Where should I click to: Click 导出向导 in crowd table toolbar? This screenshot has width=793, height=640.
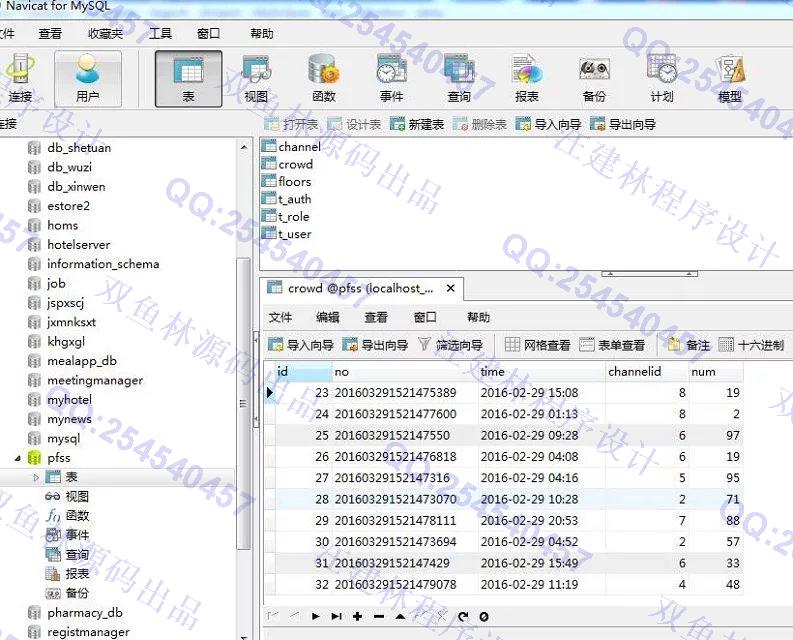click(x=375, y=345)
